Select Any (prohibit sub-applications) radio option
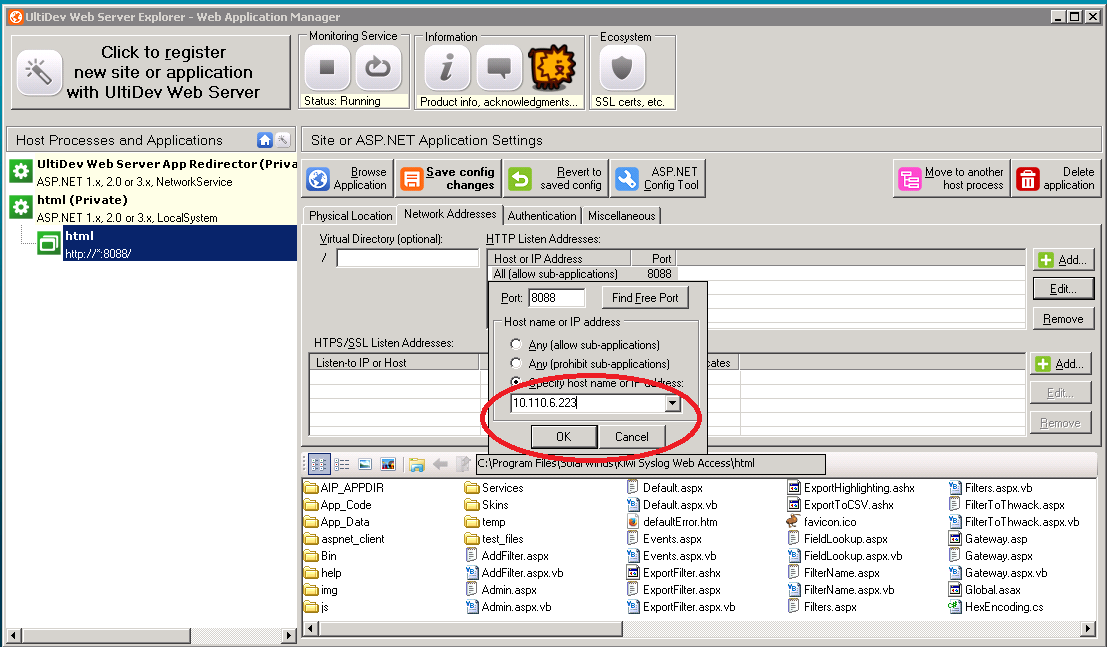 click(x=515, y=363)
